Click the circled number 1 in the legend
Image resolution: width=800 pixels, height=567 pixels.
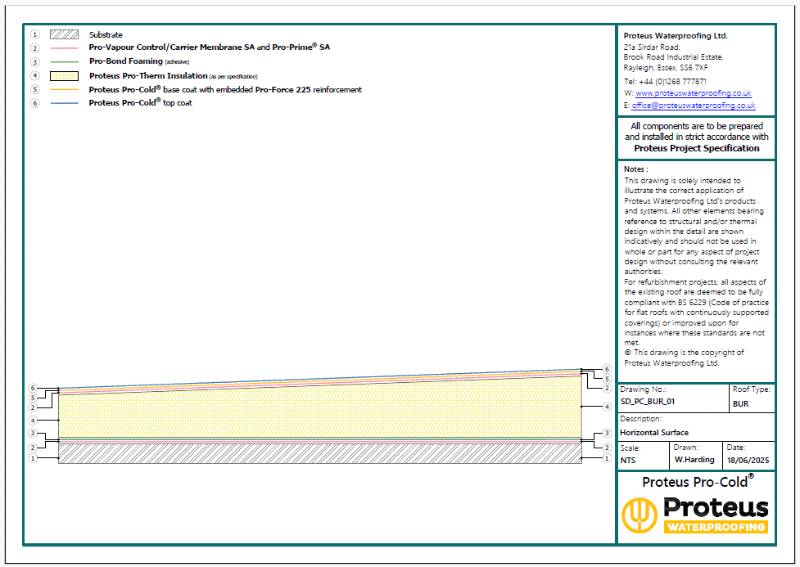(35, 35)
